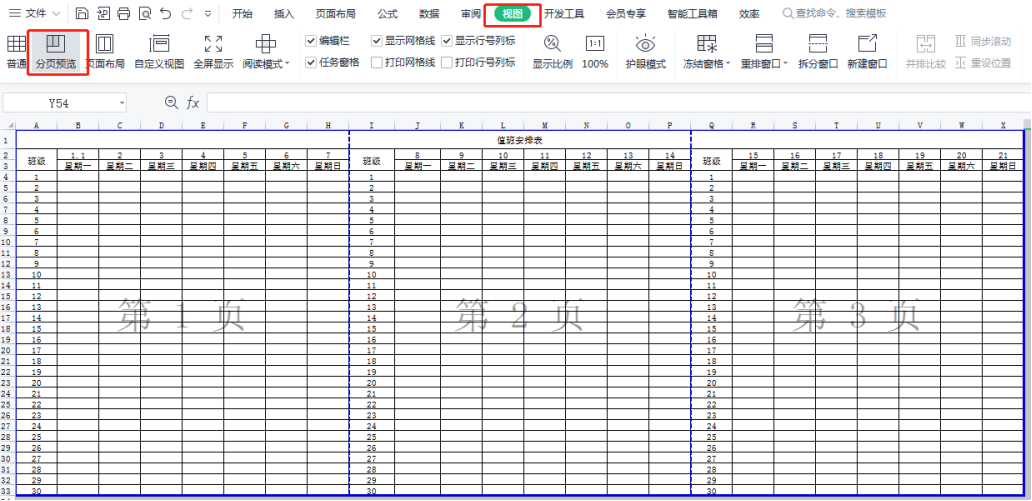Select the 视图 ribbon tab

click(x=512, y=14)
